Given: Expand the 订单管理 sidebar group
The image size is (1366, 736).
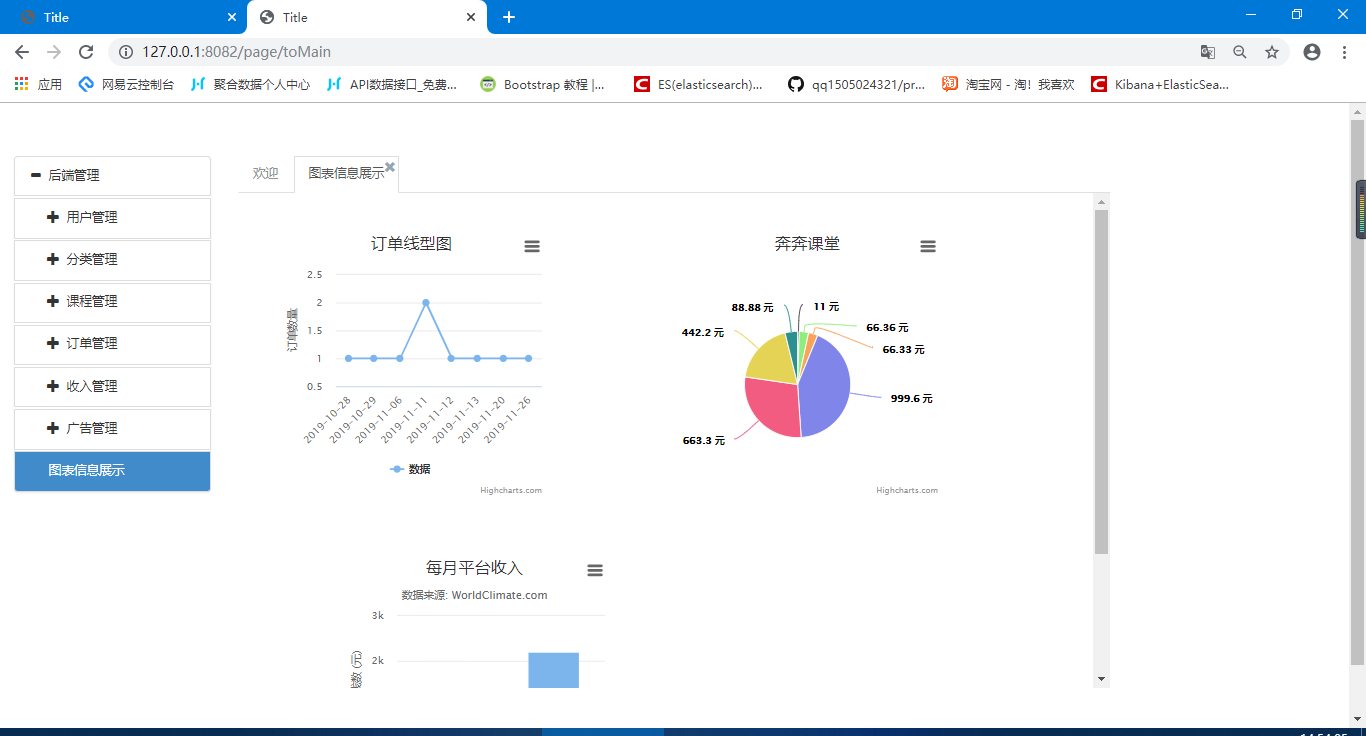Looking at the screenshot, I should pyautogui.click(x=91, y=343).
